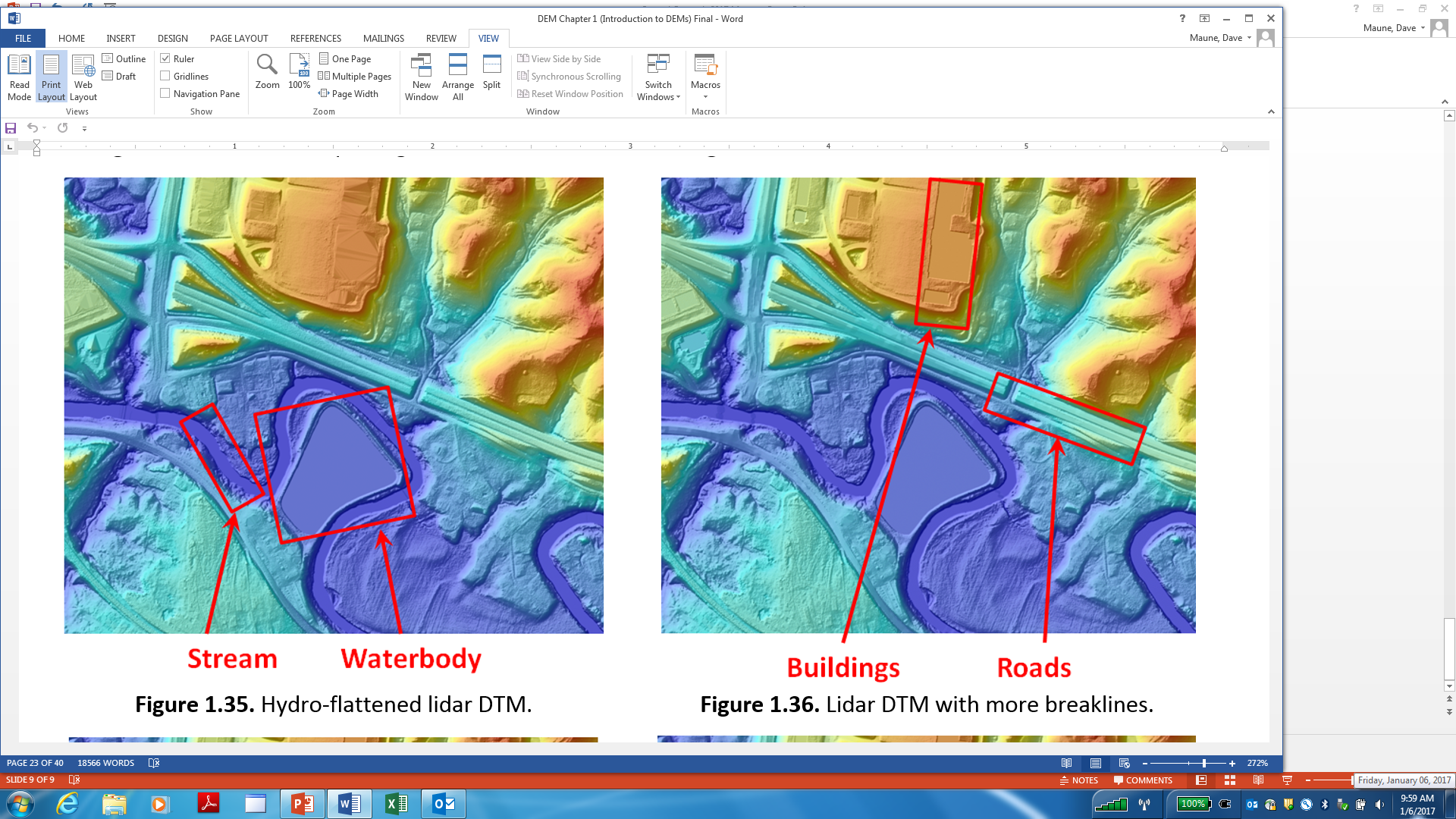1456x819 pixels.
Task: Split the document window
Action: coord(491,72)
